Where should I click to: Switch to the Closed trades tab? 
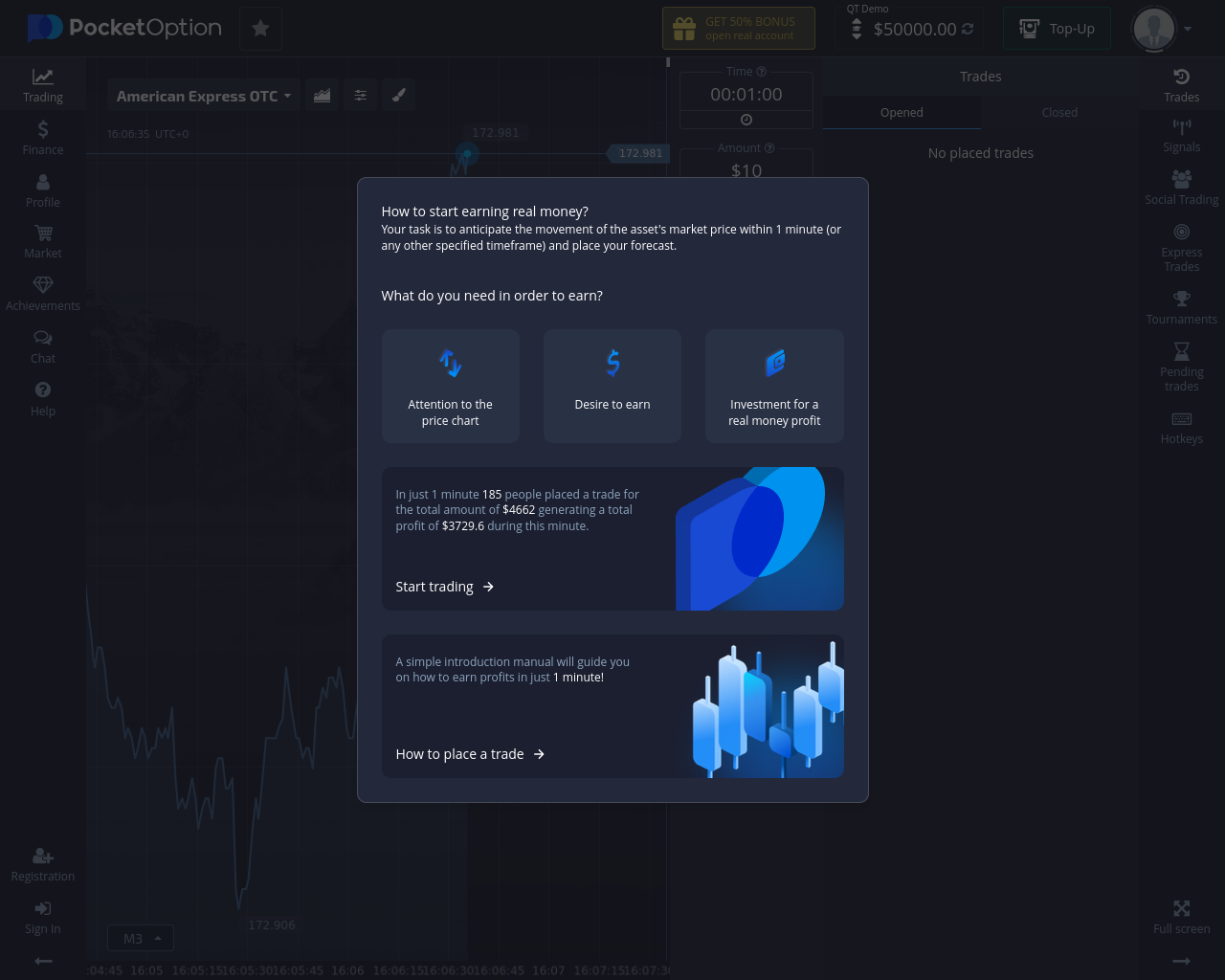1059,113
